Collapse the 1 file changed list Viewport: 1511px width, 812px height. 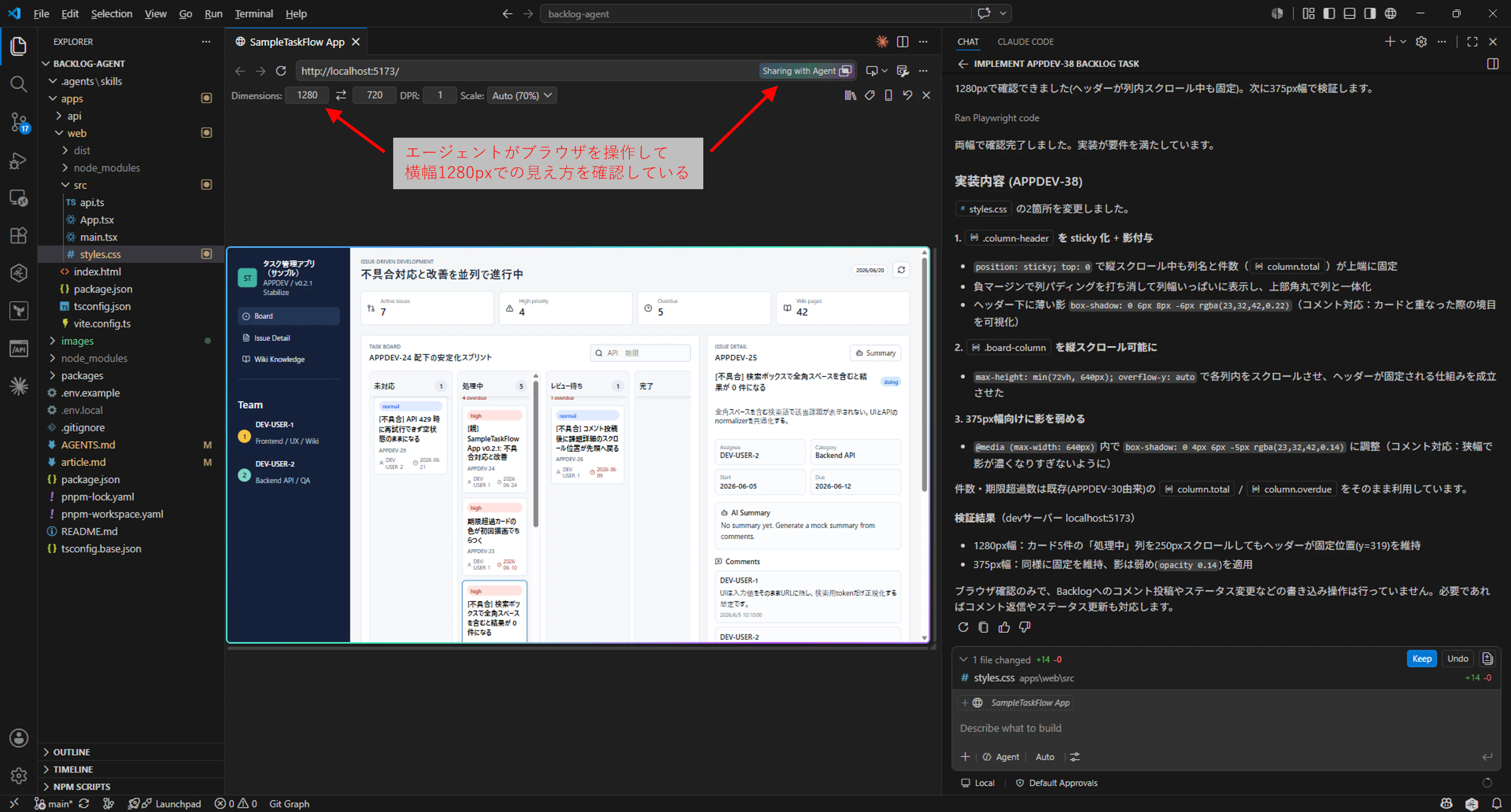coord(963,660)
